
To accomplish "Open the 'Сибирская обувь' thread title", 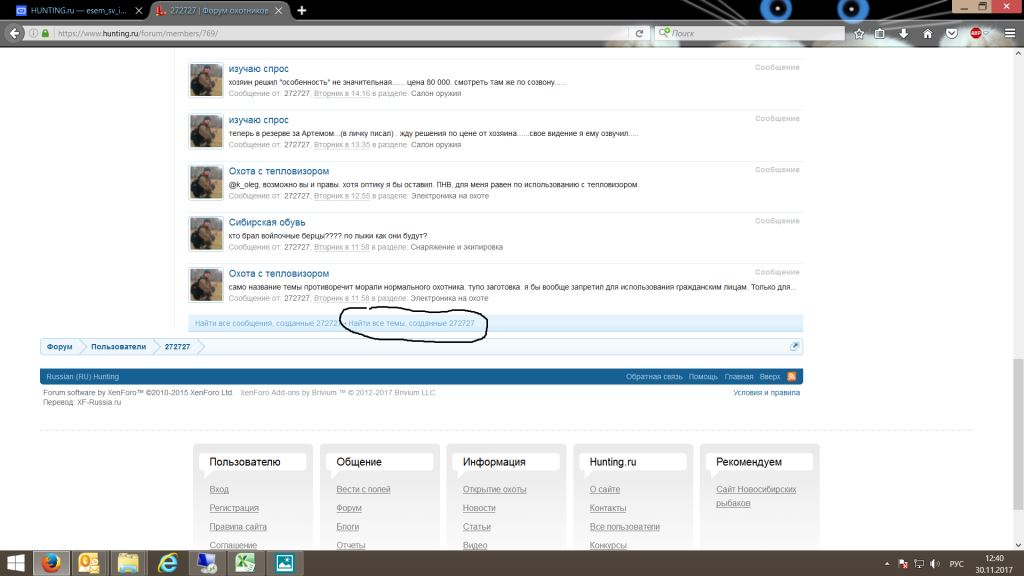I will tap(266, 222).
